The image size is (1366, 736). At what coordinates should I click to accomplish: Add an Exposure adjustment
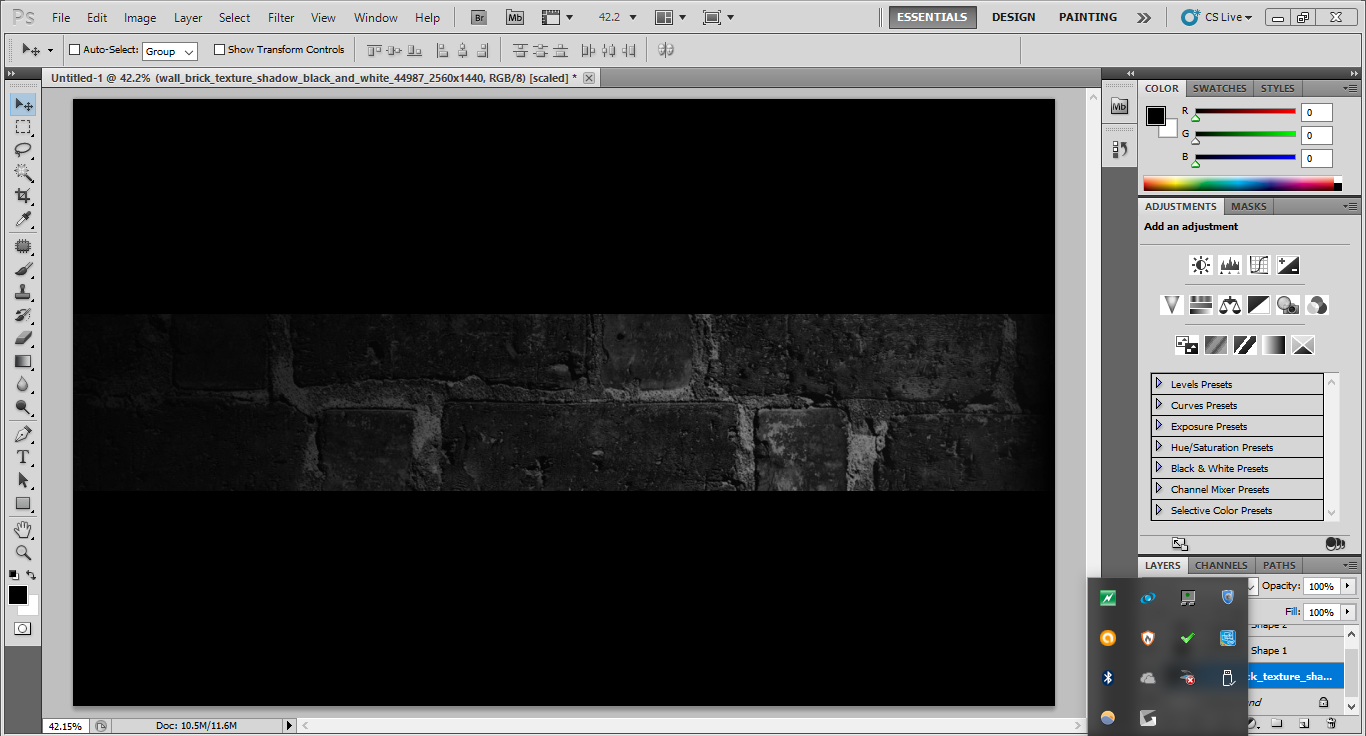point(1288,265)
